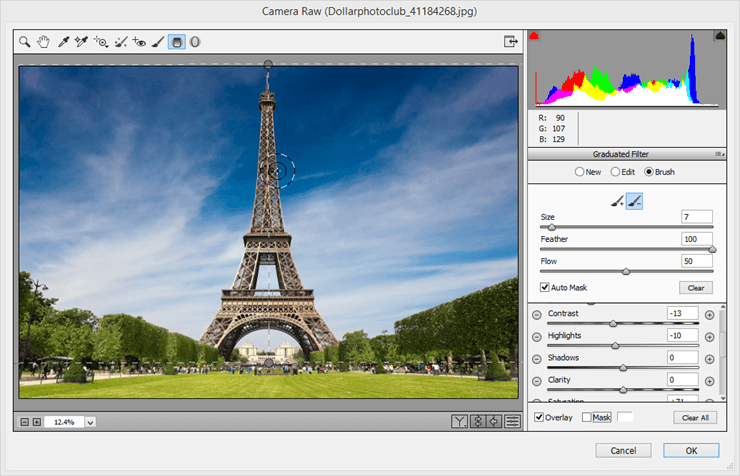Click the Clear button
The width and height of the screenshot is (740, 476).
[x=696, y=288]
